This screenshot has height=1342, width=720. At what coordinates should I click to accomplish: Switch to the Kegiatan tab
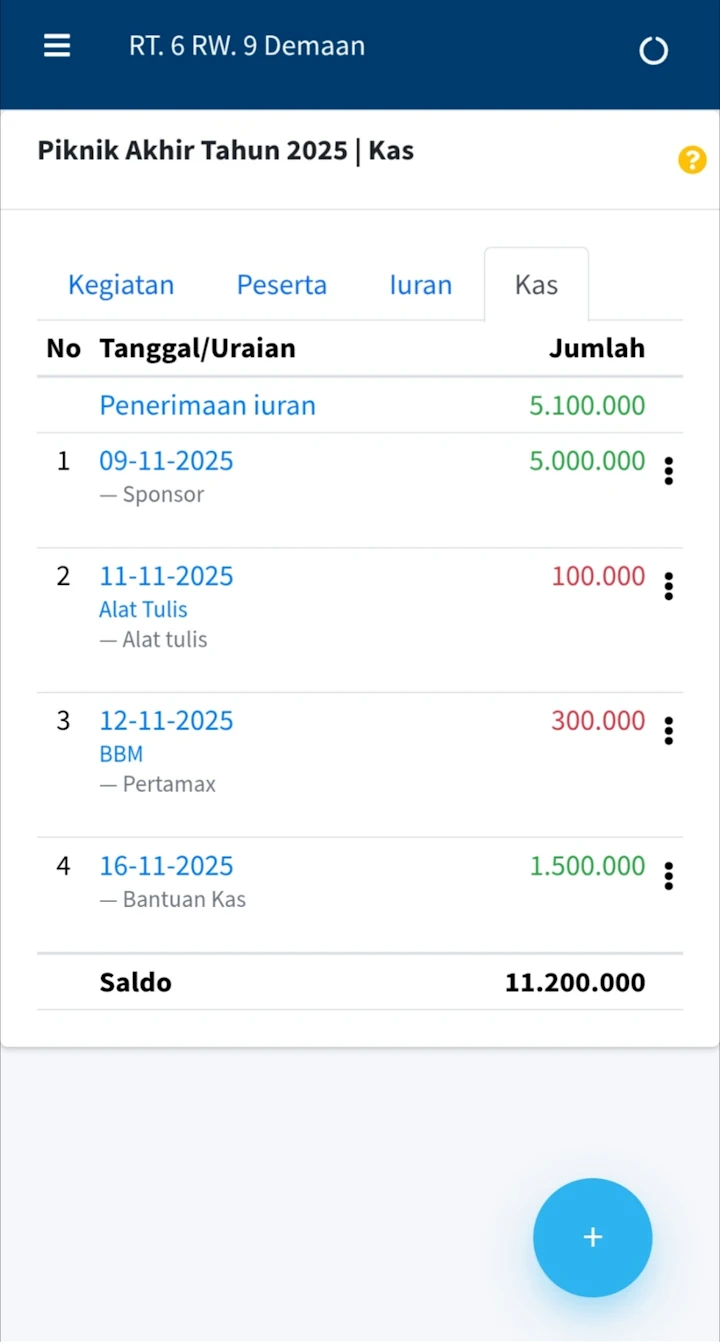pos(121,285)
